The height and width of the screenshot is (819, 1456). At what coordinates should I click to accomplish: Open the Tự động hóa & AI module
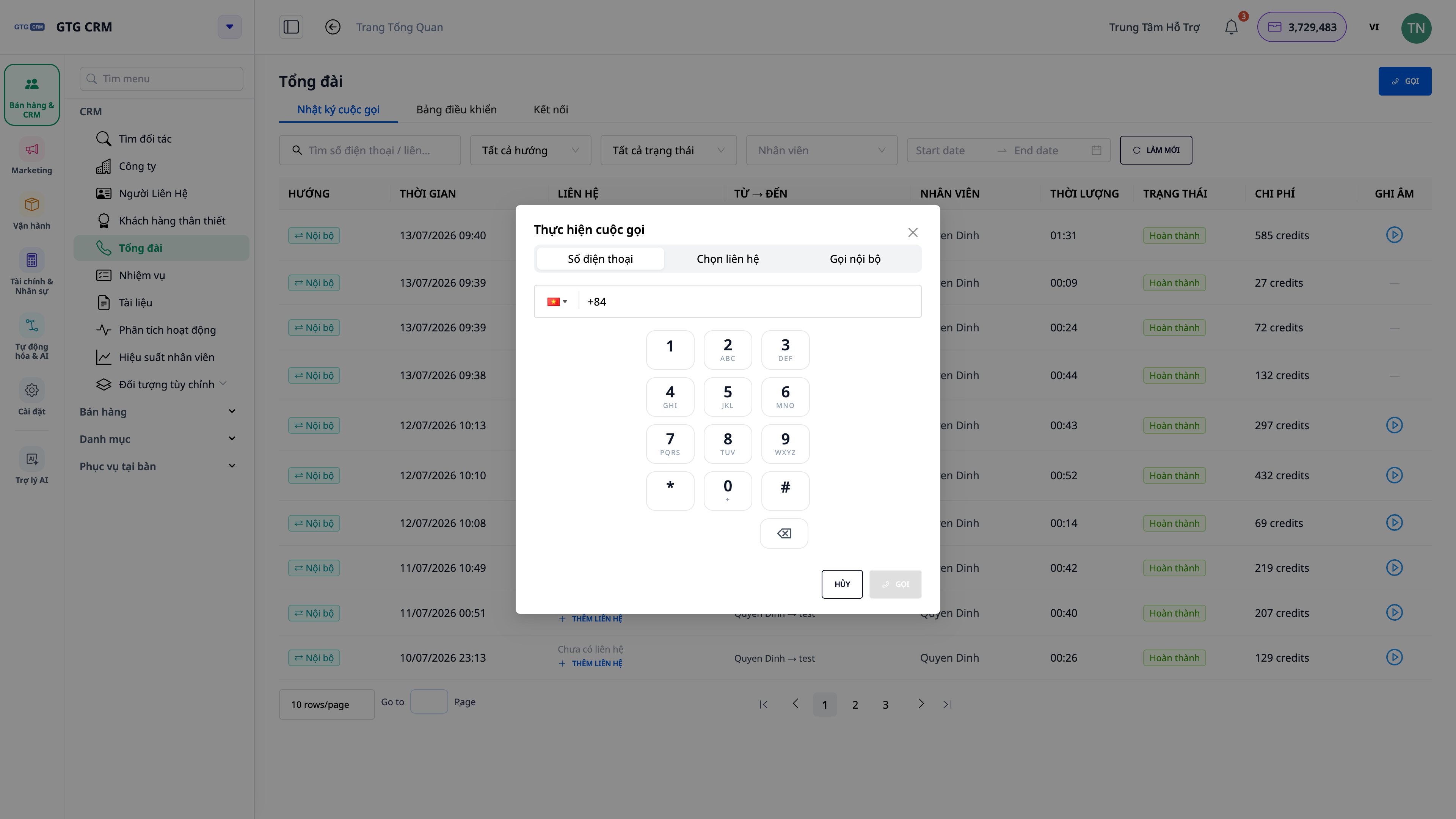click(x=31, y=337)
